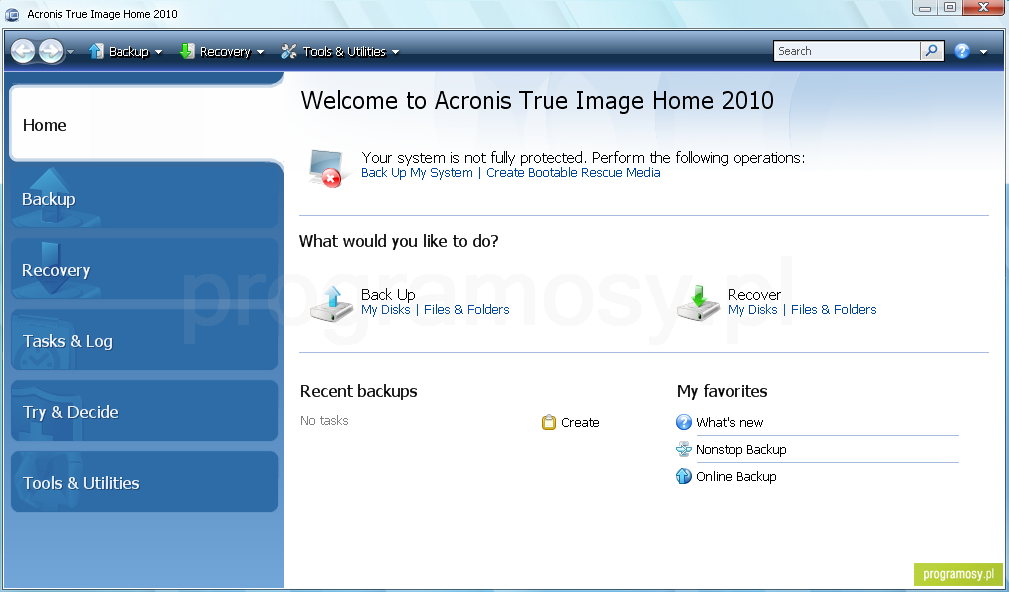Maximize the Acronis True Image window
The height and width of the screenshot is (592, 1009).
[x=950, y=8]
